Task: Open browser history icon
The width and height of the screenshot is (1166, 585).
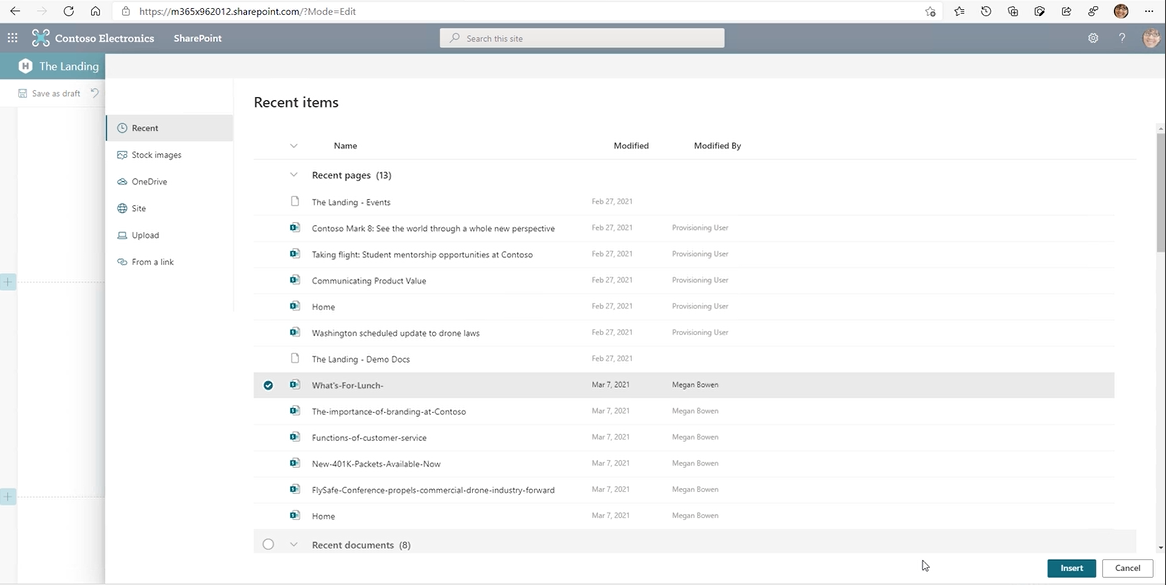Action: click(986, 11)
